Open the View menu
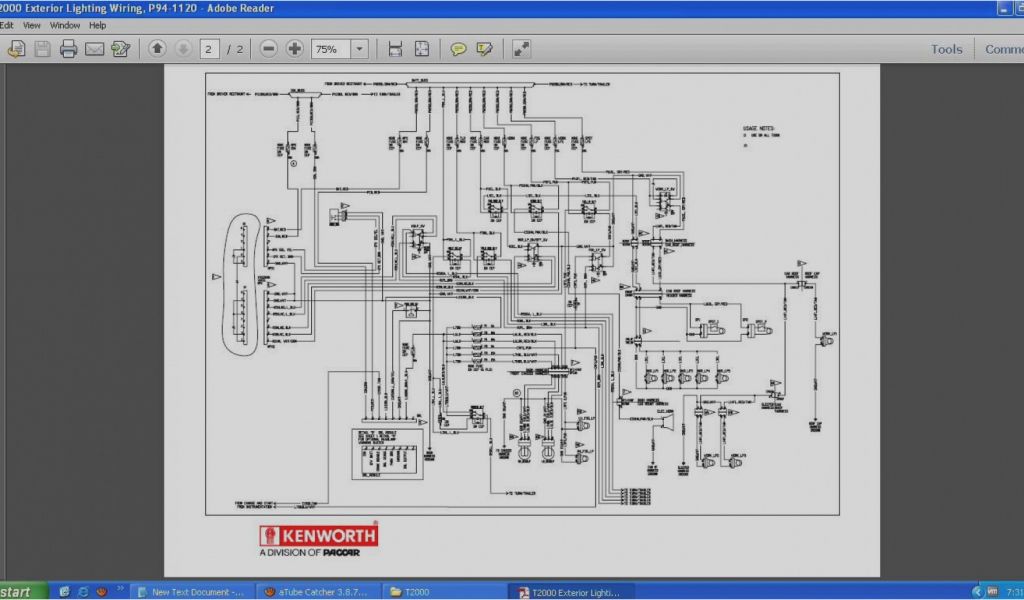The height and width of the screenshot is (600, 1024). [x=32, y=25]
